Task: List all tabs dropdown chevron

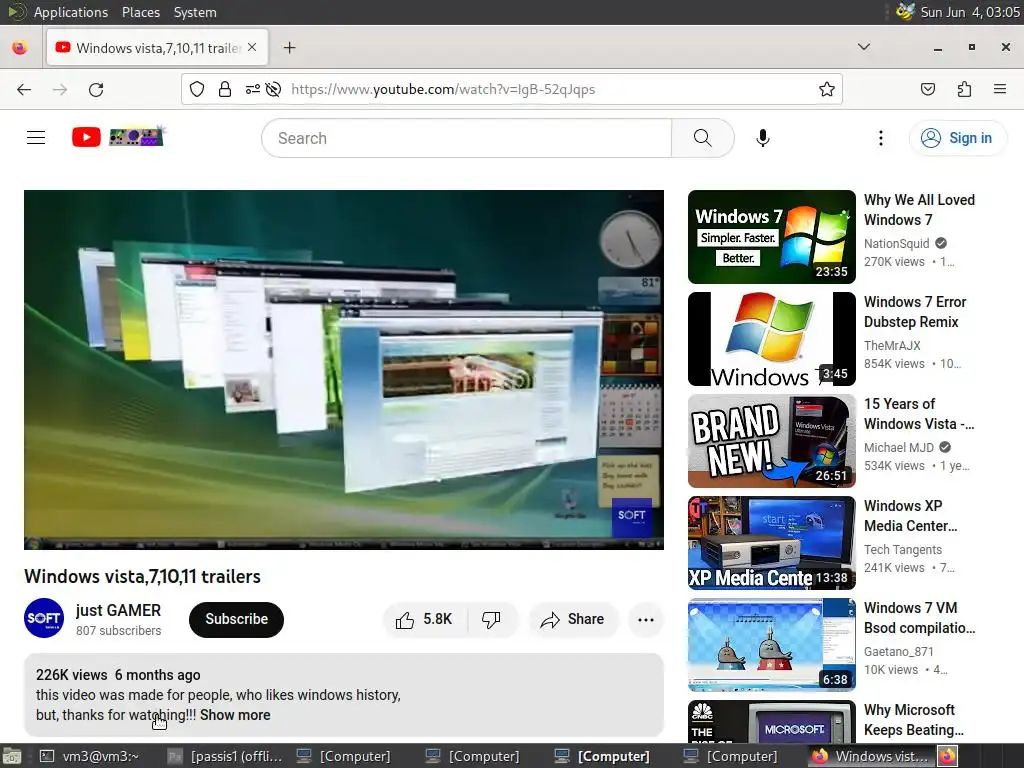Action: [864, 47]
